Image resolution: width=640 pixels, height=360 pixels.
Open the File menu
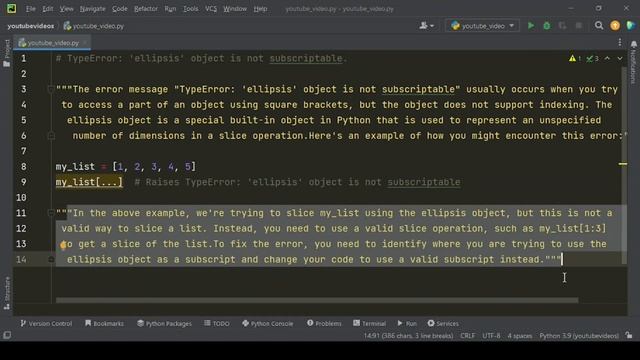pos(31,9)
